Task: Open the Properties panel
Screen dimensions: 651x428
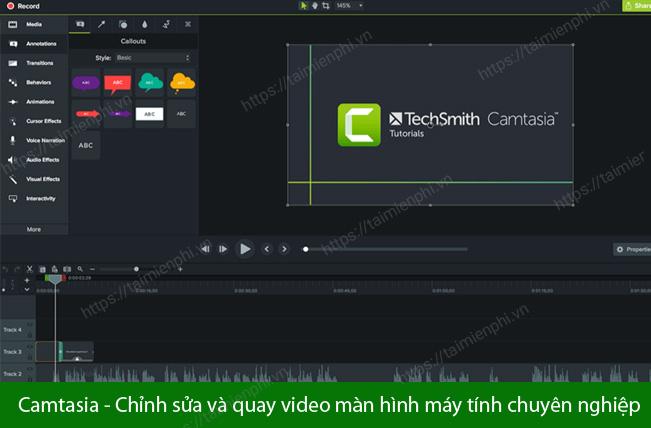Action: [x=632, y=249]
